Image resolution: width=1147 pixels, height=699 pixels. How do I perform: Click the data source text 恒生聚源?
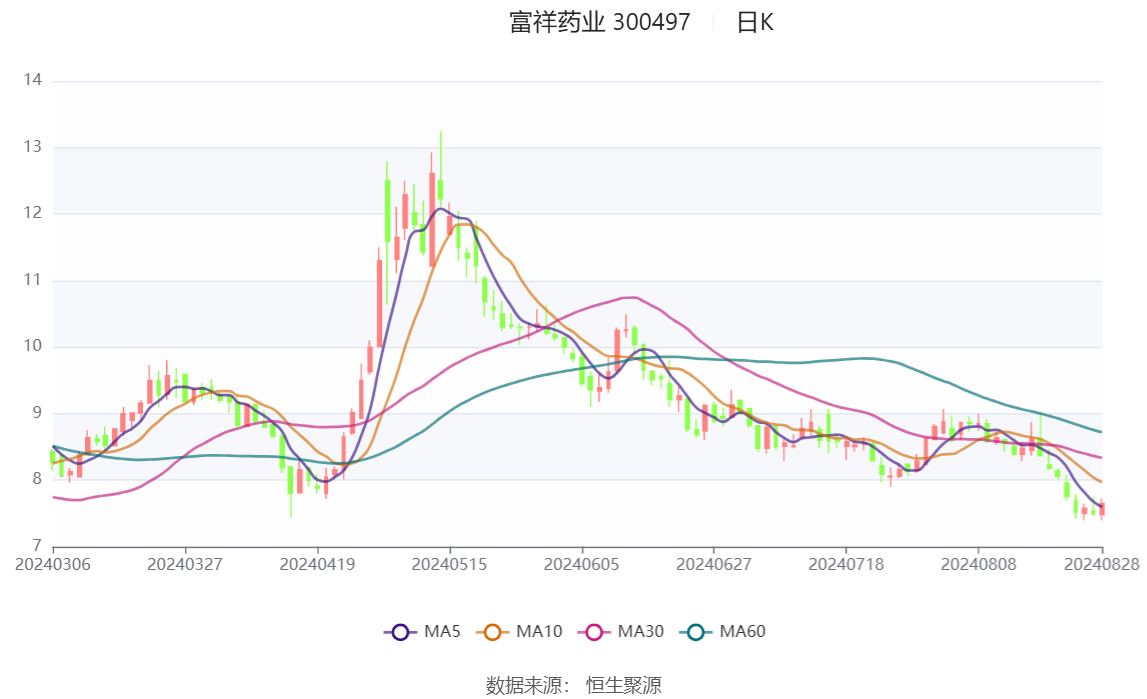623,686
